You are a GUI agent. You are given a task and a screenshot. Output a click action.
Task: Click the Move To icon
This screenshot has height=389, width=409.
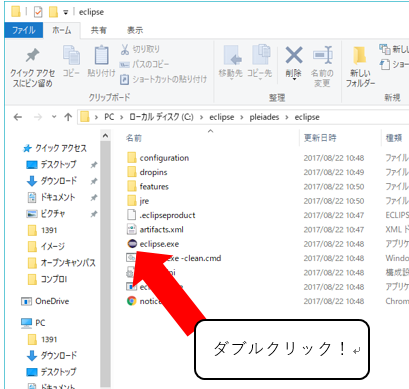[232, 55]
